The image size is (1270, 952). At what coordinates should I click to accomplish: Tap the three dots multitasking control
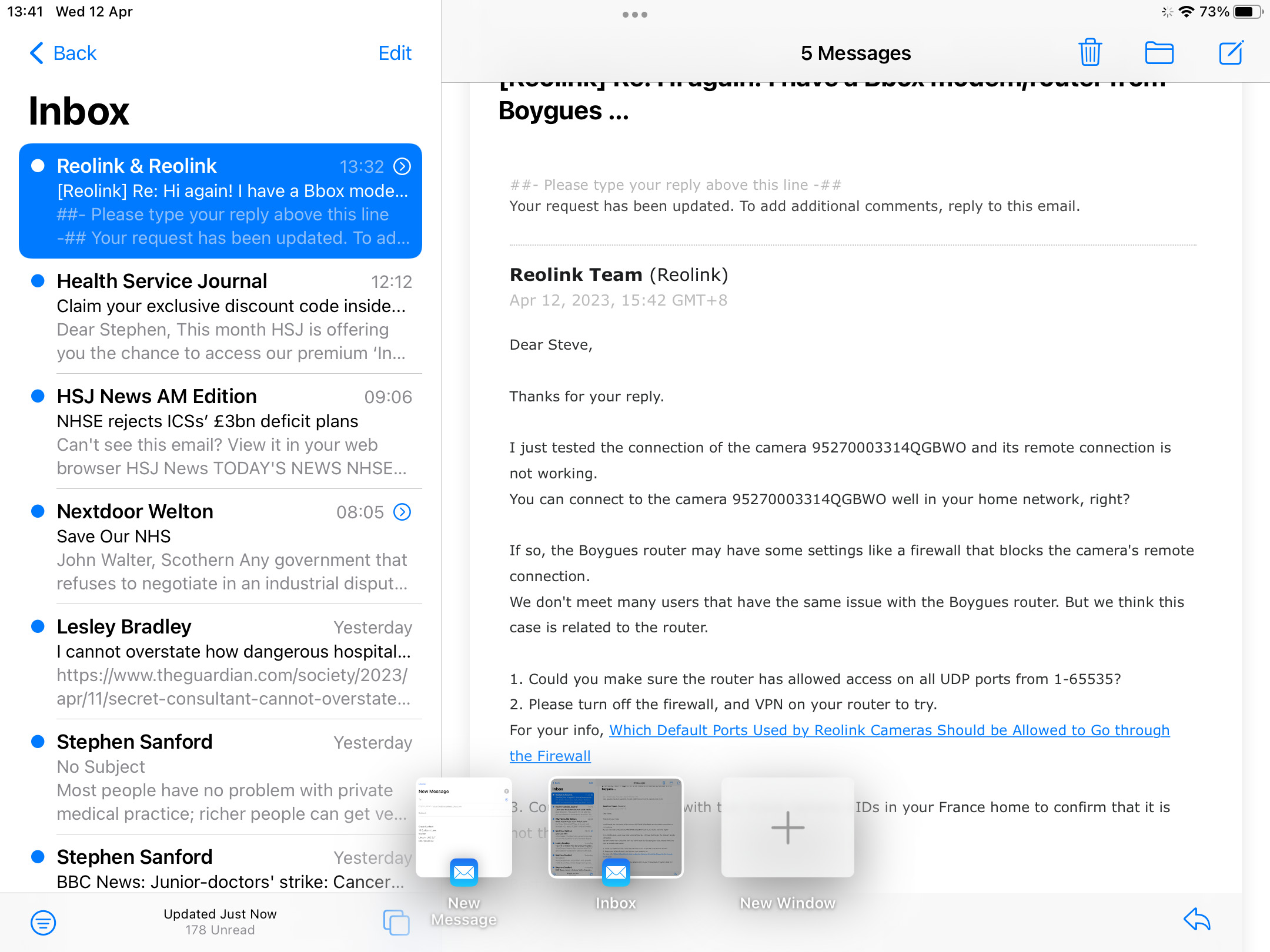[635, 14]
